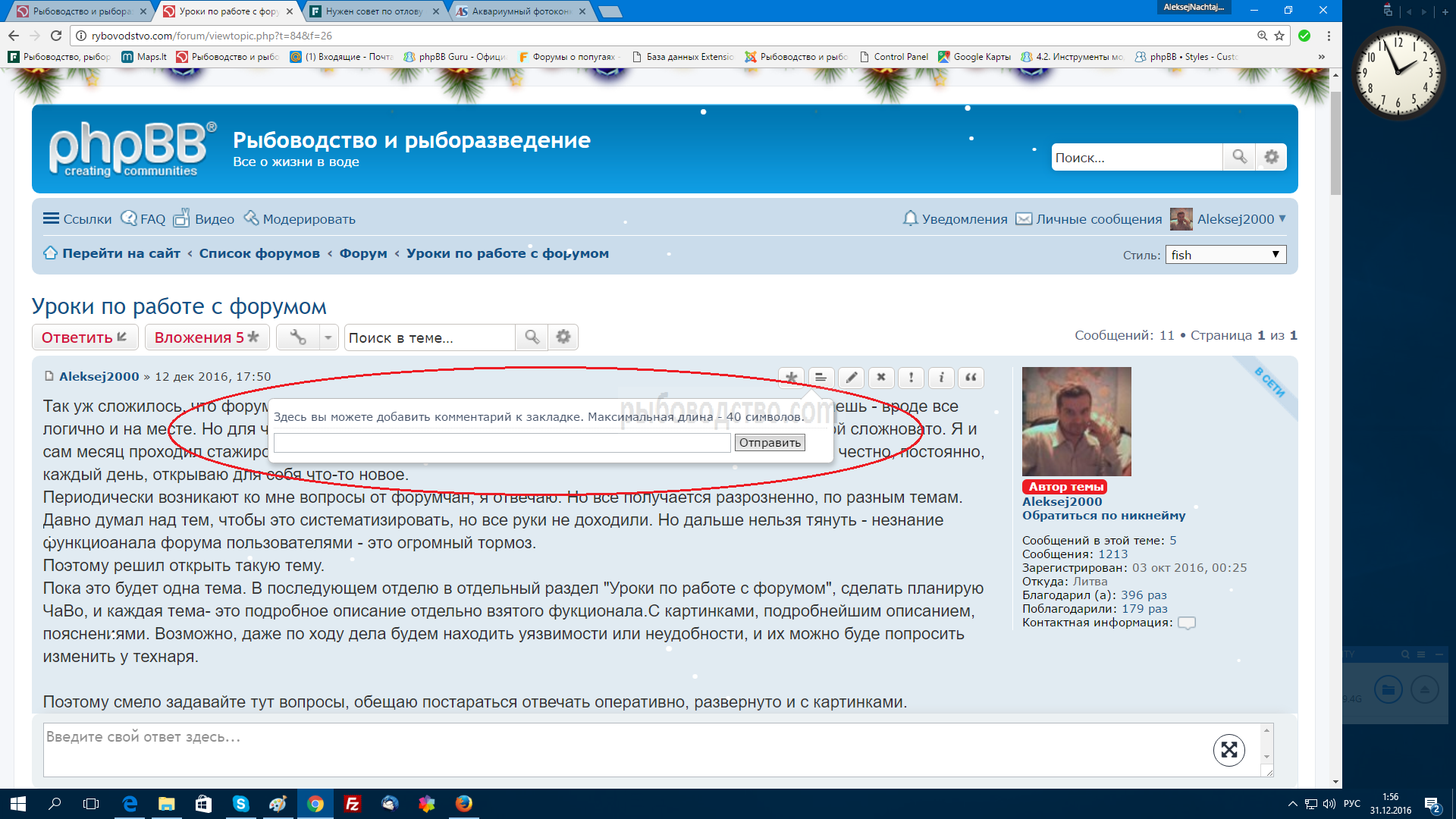Show more bookmarks chevron
Image resolution: width=1456 pixels, height=819 pixels.
(x=1322, y=57)
